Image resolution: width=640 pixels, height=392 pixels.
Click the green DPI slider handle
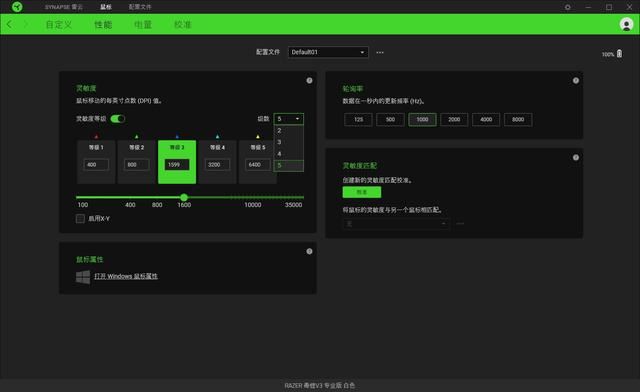184,197
